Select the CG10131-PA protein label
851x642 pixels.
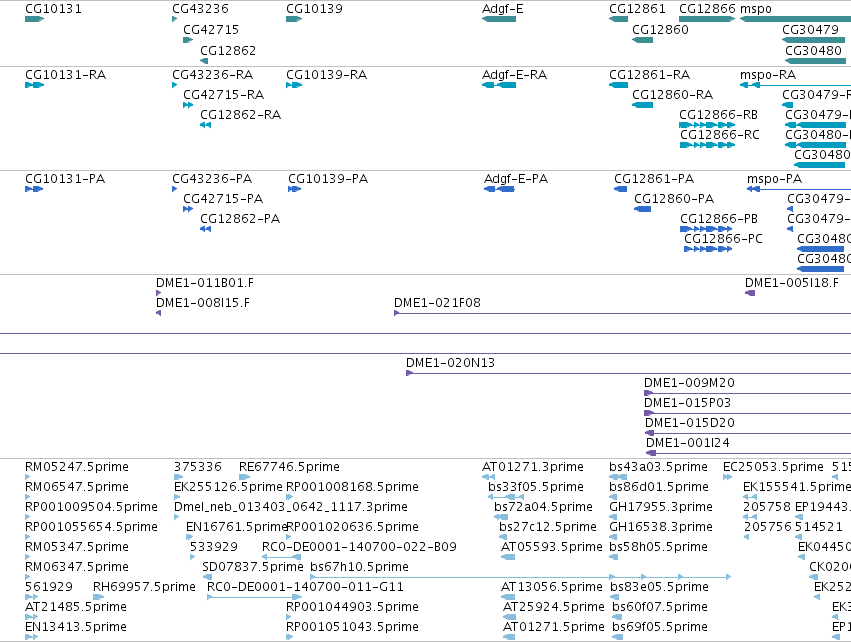click(x=65, y=179)
